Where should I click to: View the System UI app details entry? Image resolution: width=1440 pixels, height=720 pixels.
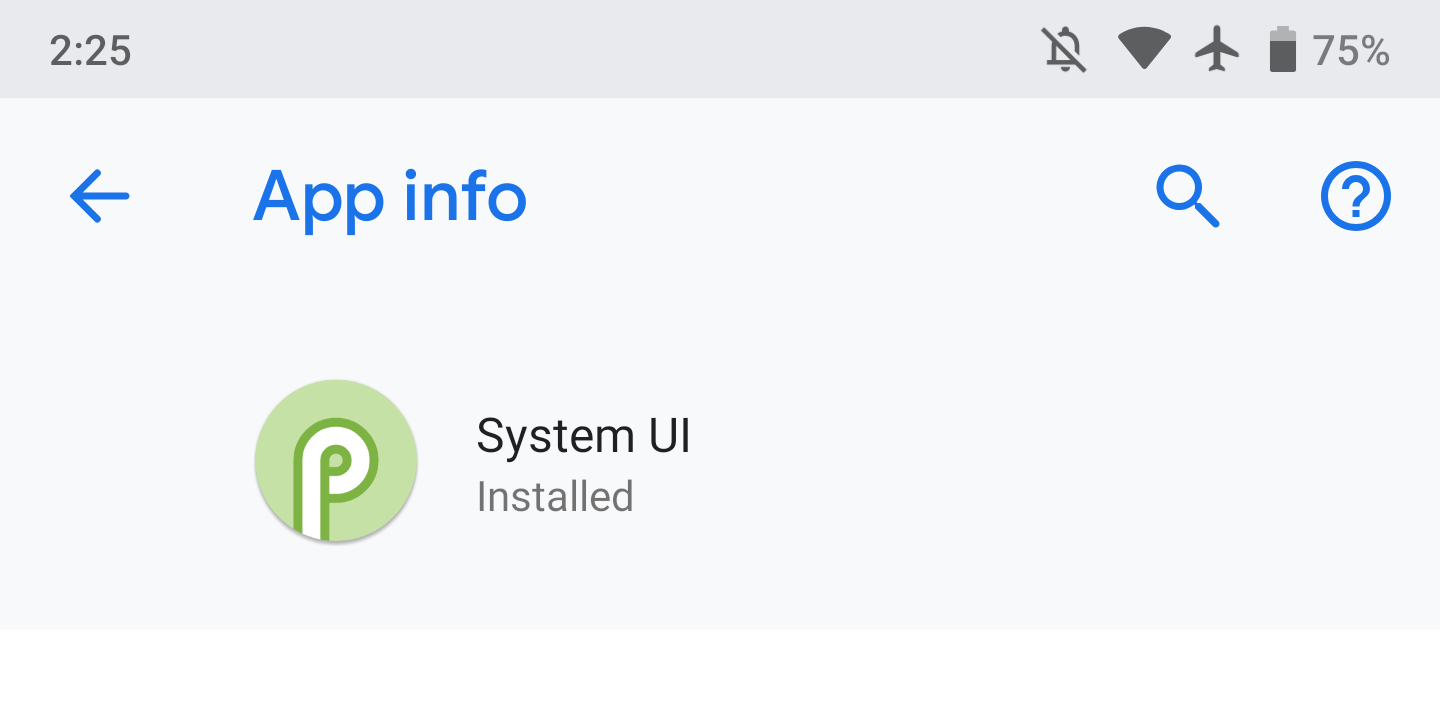click(x=583, y=461)
